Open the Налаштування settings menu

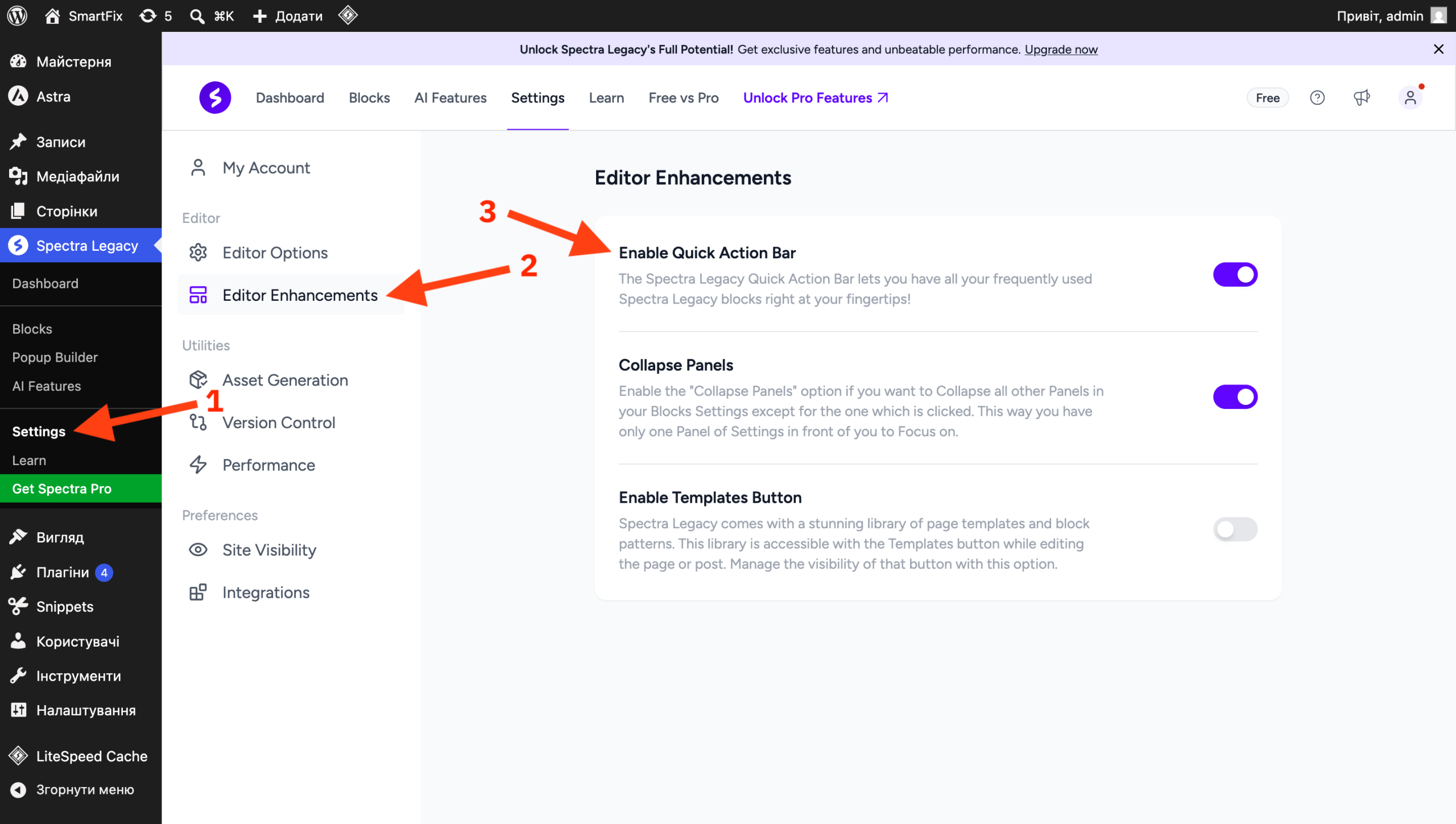[x=81, y=710]
